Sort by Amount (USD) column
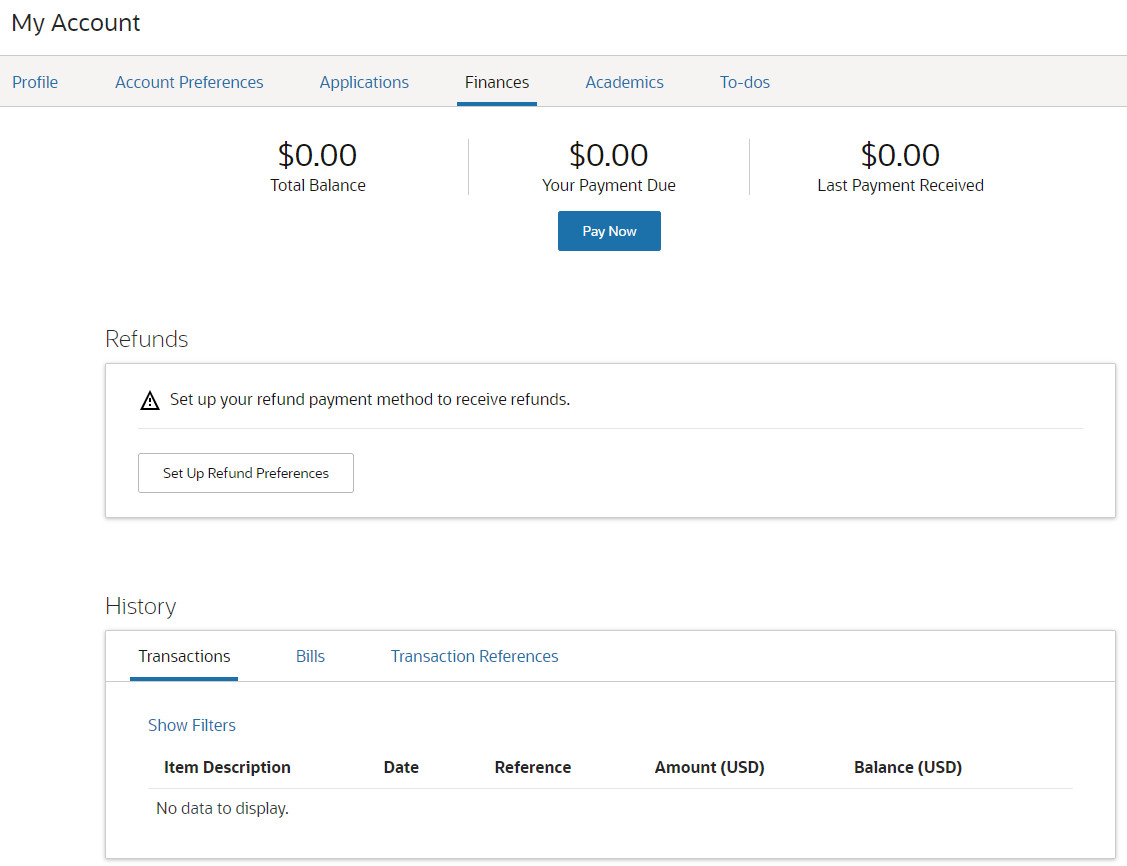The image size is (1127, 866). pyautogui.click(x=709, y=767)
